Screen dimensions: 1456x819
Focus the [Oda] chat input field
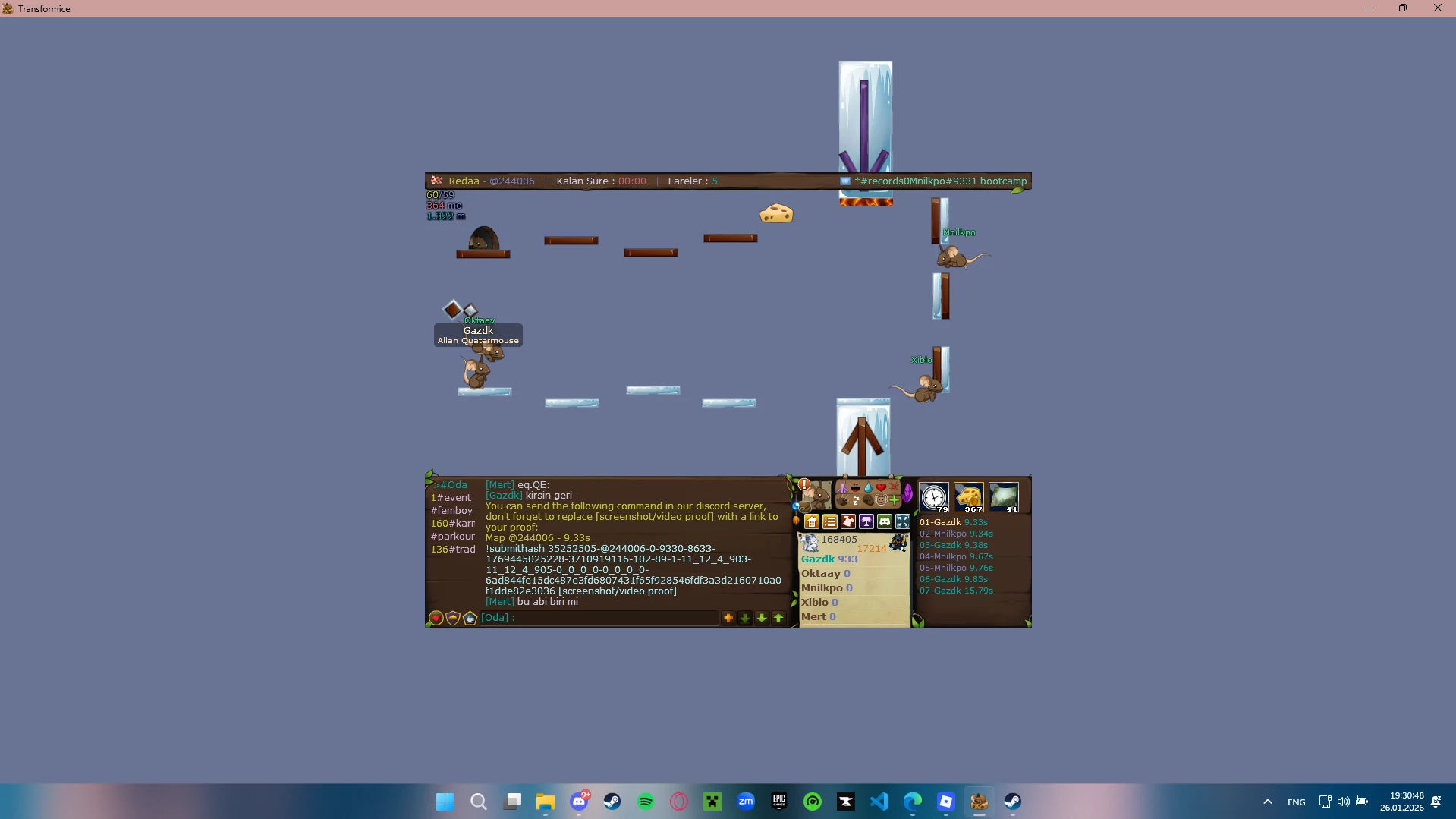click(599, 618)
